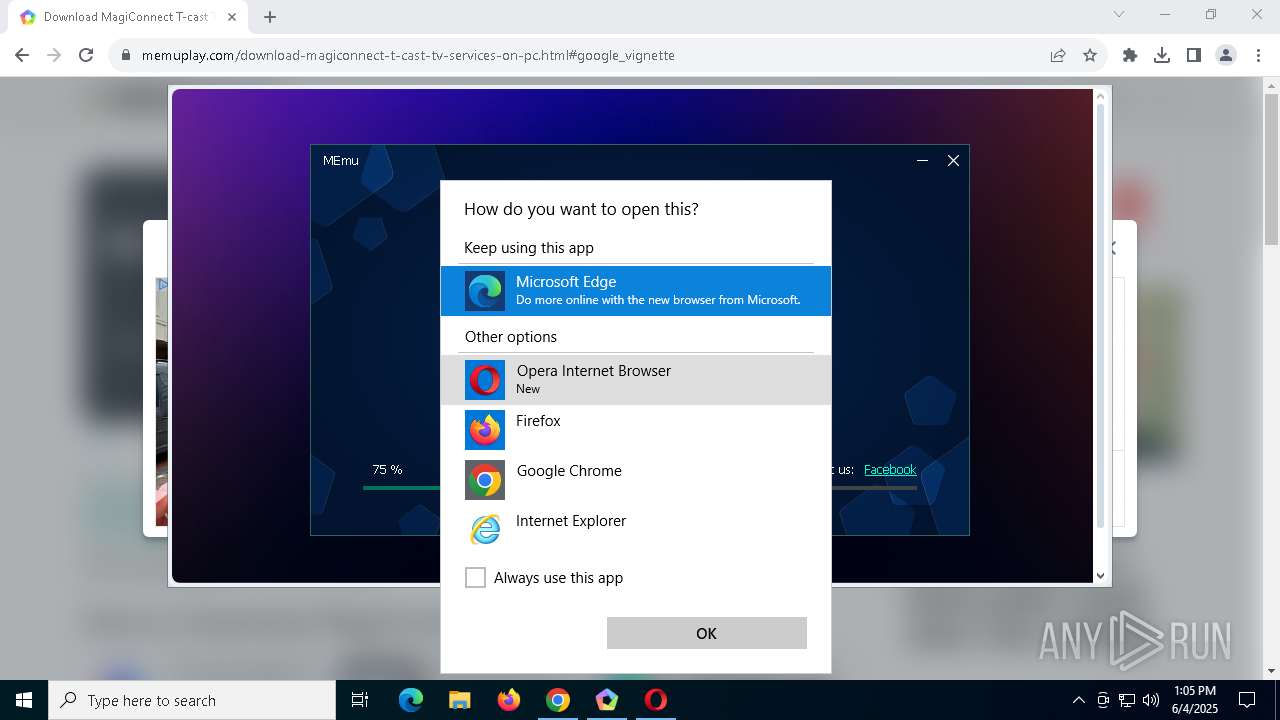Pick Google Chrome in the app list
This screenshot has height=720, width=1280.
click(x=635, y=480)
